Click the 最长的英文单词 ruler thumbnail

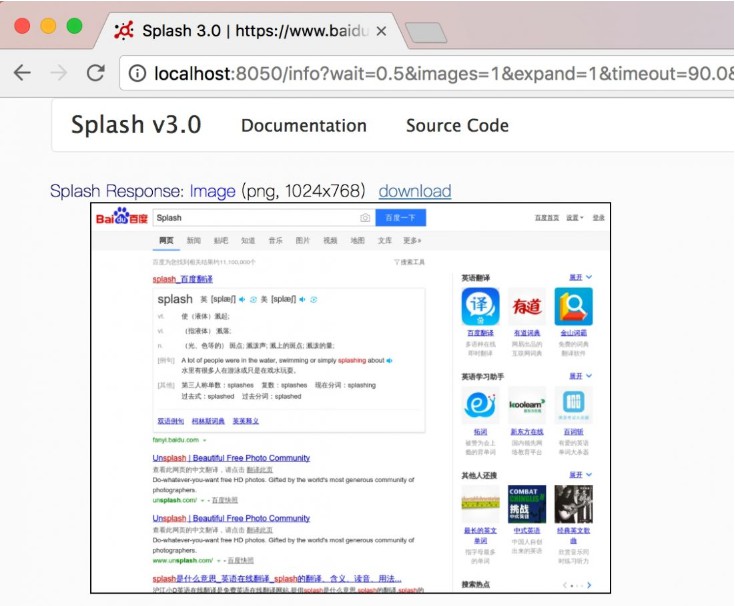480,504
